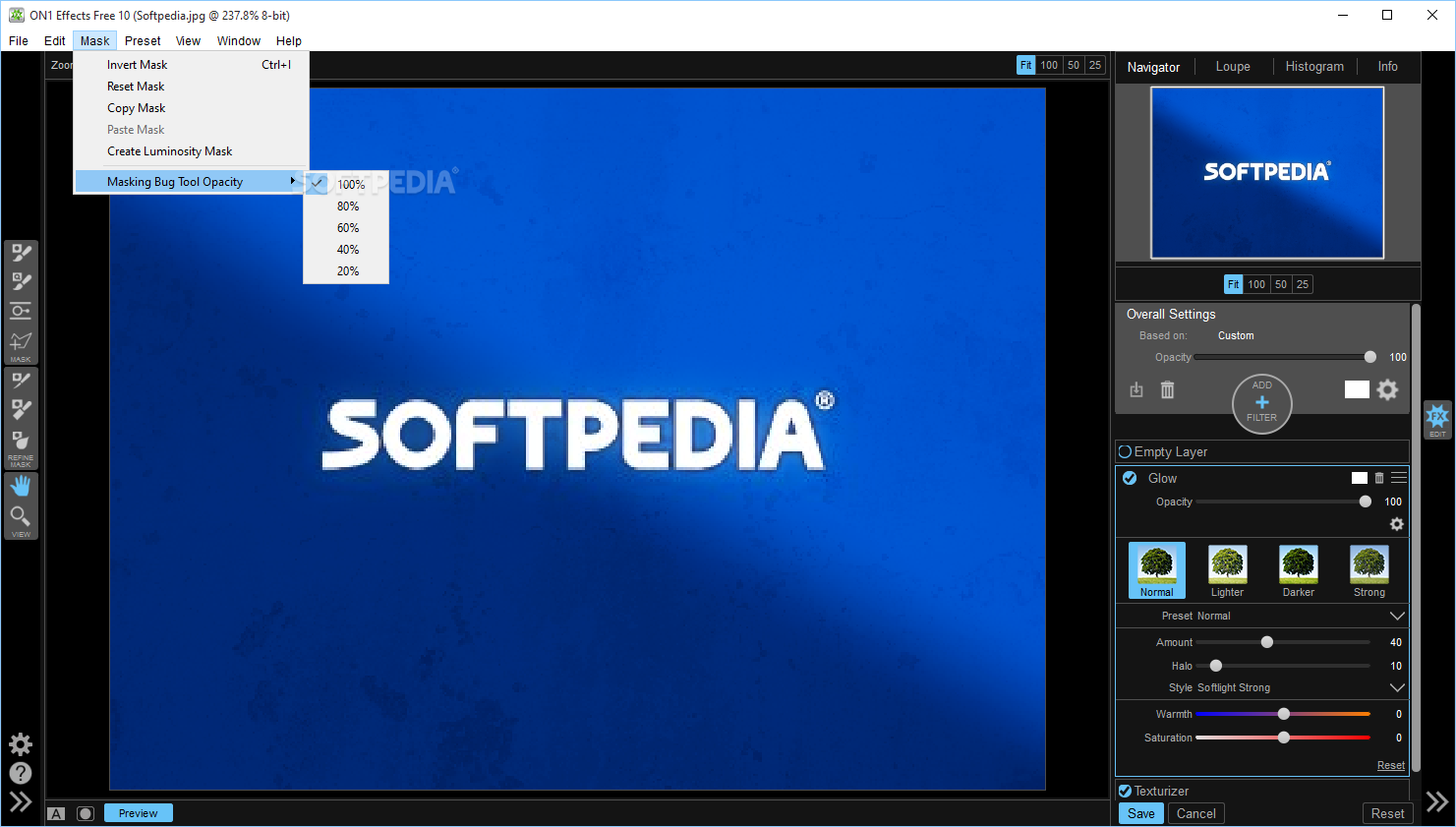Select the Hand pan tool

(x=21, y=486)
